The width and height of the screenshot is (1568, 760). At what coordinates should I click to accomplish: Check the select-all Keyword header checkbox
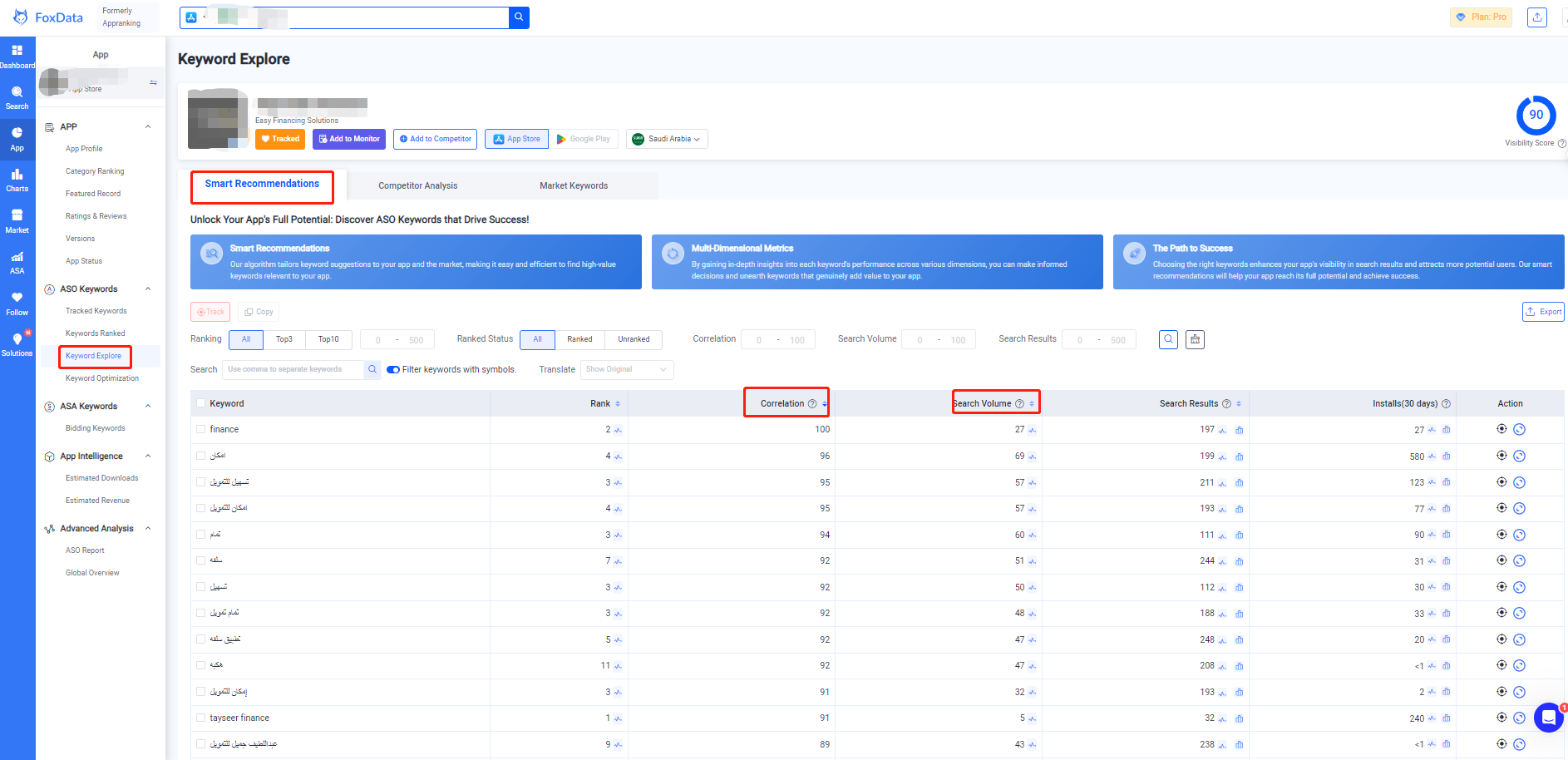tap(200, 403)
